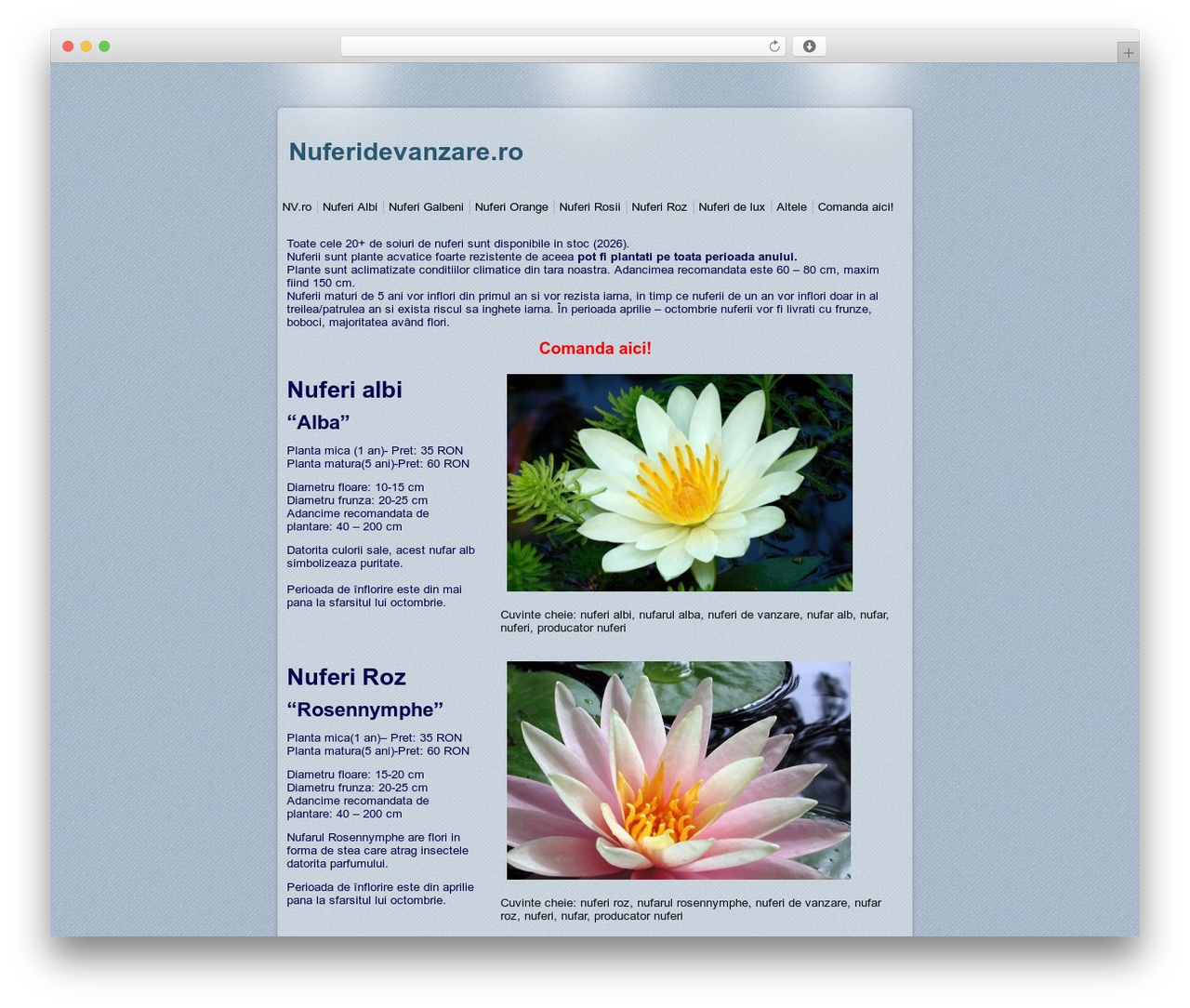Click the Nuferi albi heading
The width and height of the screenshot is (1190, 1008).
click(344, 390)
